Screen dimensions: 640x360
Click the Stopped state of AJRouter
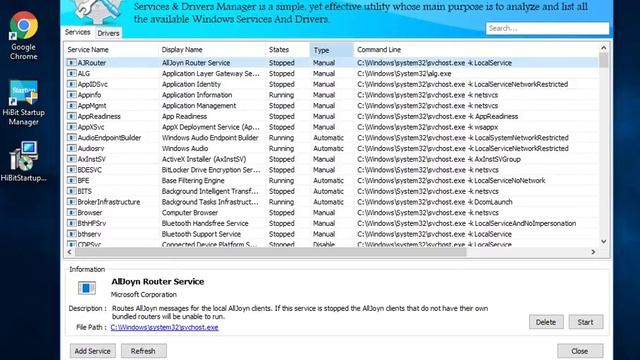282,63
